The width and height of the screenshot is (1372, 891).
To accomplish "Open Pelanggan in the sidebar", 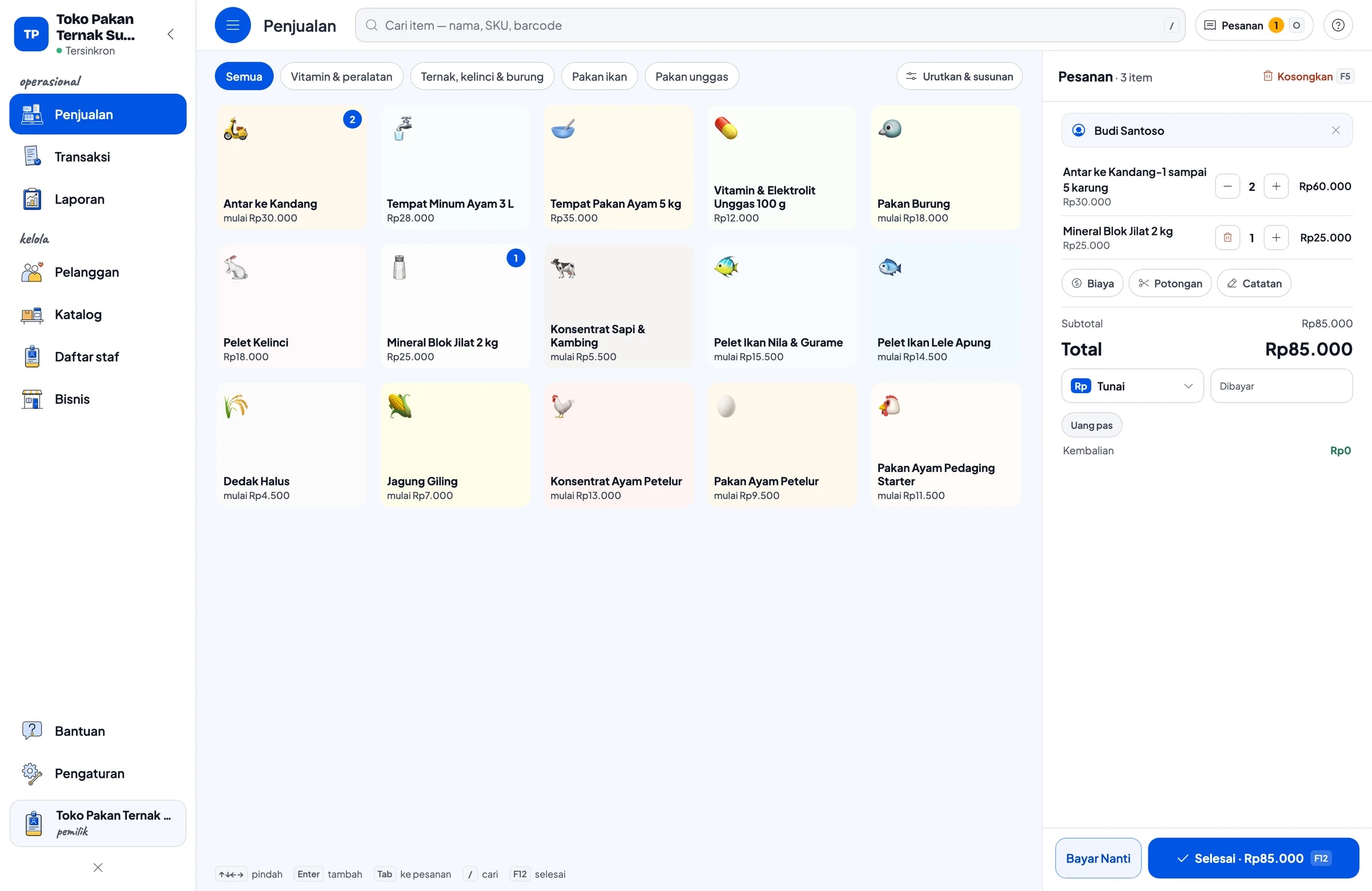I will (97, 272).
